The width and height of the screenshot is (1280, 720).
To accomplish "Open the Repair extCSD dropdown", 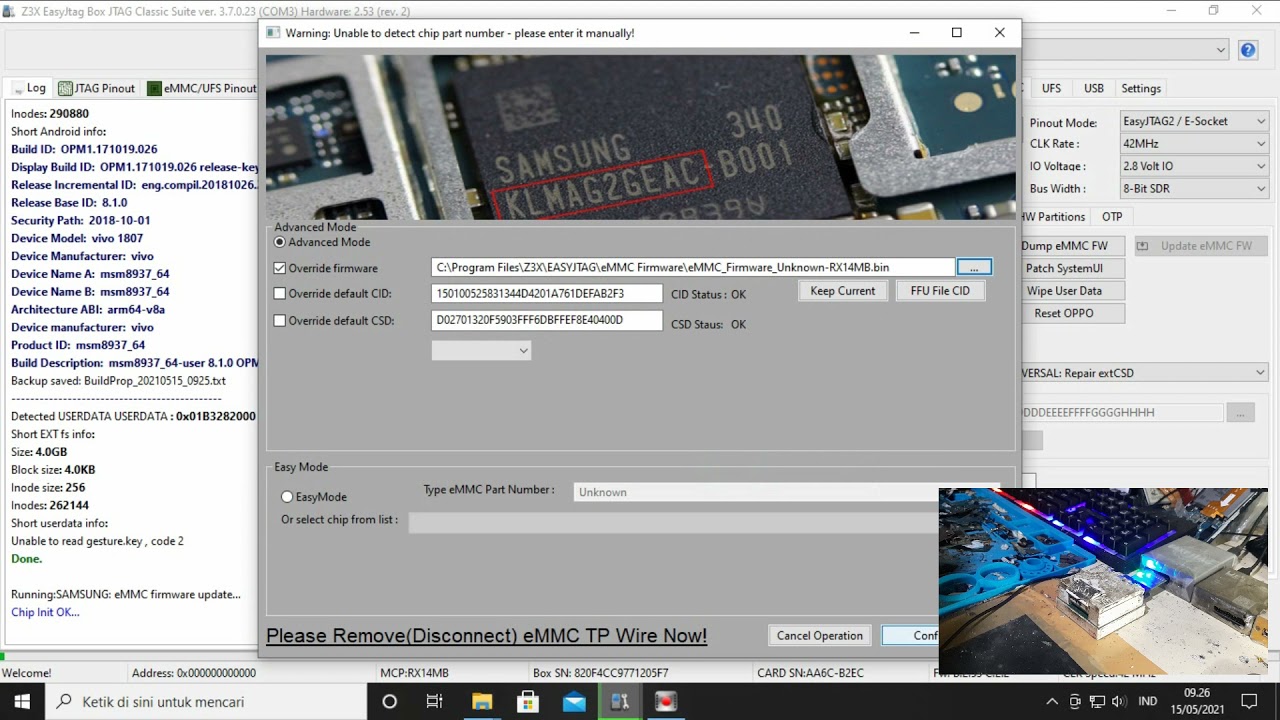I will pos(1143,373).
